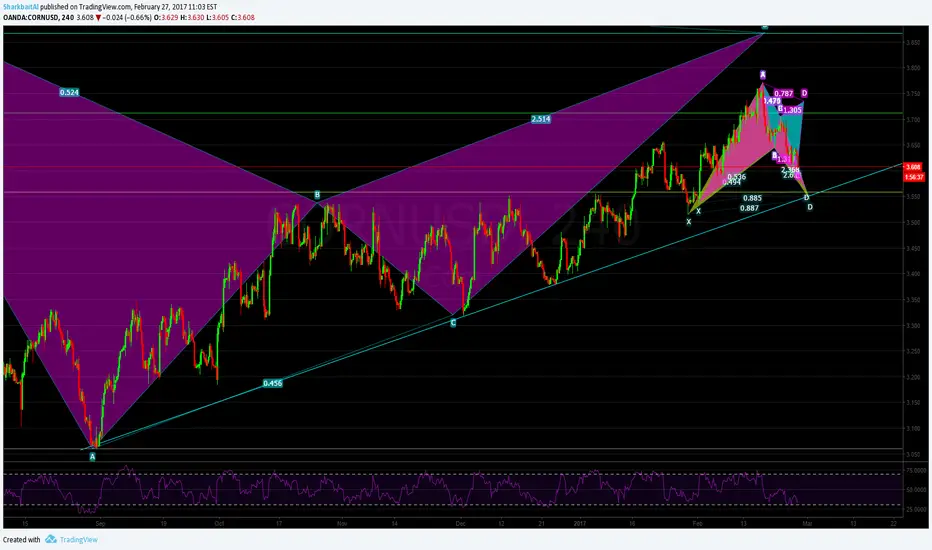Screen dimensions: 932x550
Task: Click the 0.787 ratio label
Action: pos(783,93)
